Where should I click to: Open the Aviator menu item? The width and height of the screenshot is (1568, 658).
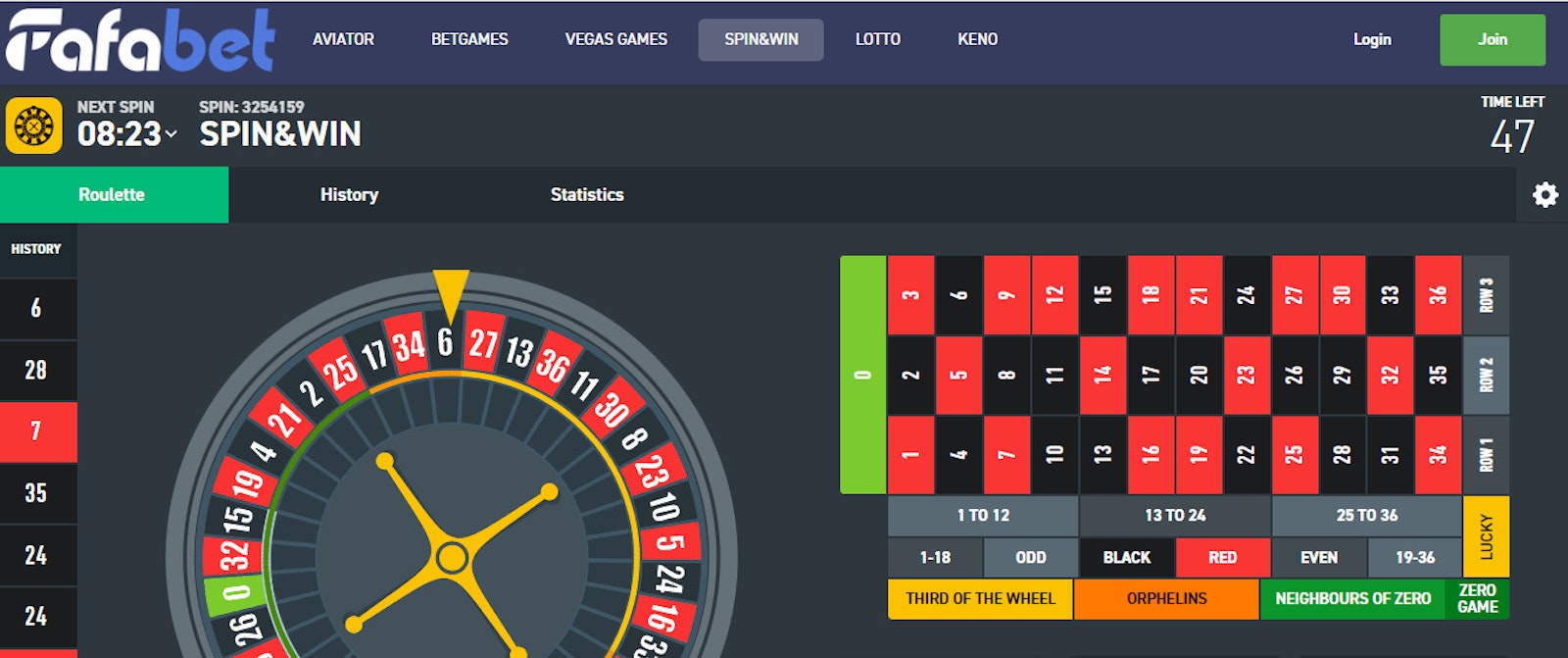pyautogui.click(x=343, y=39)
